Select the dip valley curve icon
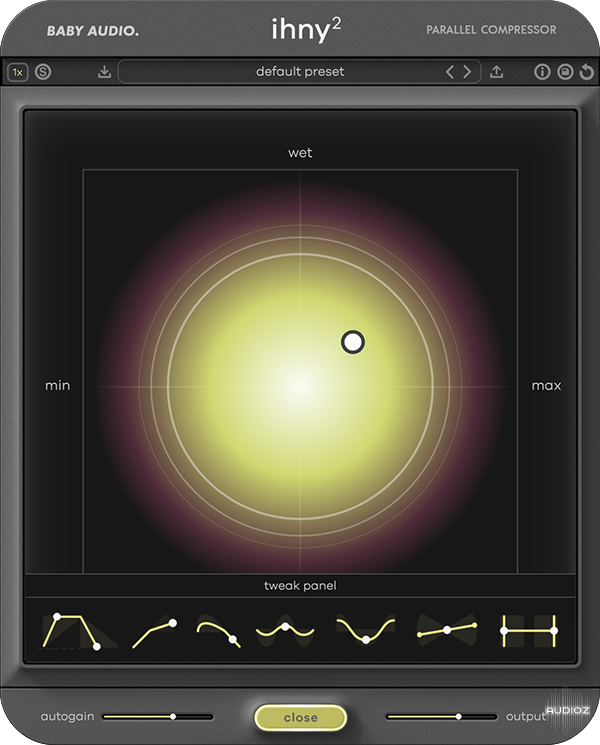Viewport: 600px width, 745px height. (365, 630)
